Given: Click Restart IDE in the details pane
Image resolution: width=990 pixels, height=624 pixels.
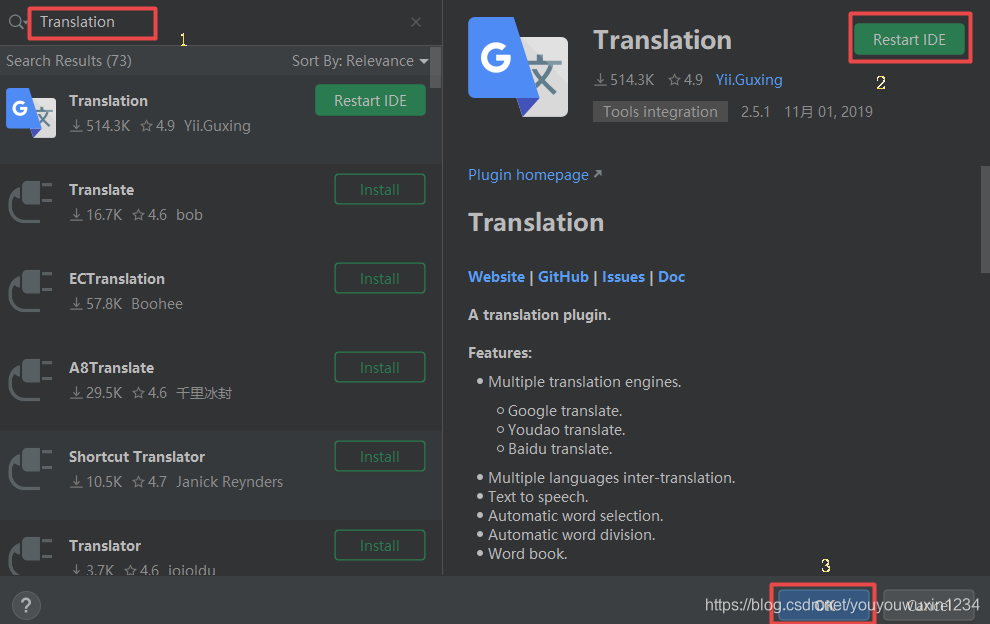Looking at the screenshot, I should coord(909,39).
